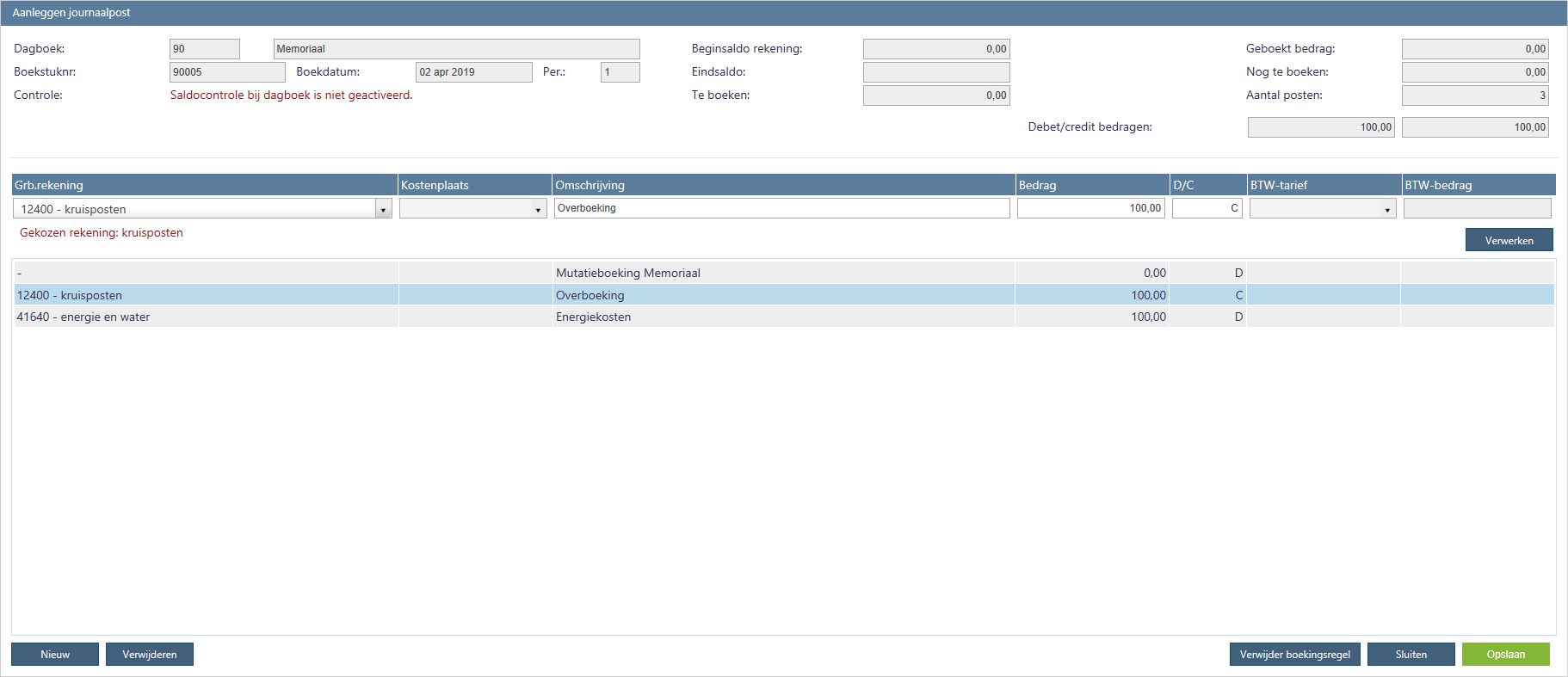Image resolution: width=1568 pixels, height=677 pixels.
Task: Click the Dagboek number field 90
Action: pos(205,49)
